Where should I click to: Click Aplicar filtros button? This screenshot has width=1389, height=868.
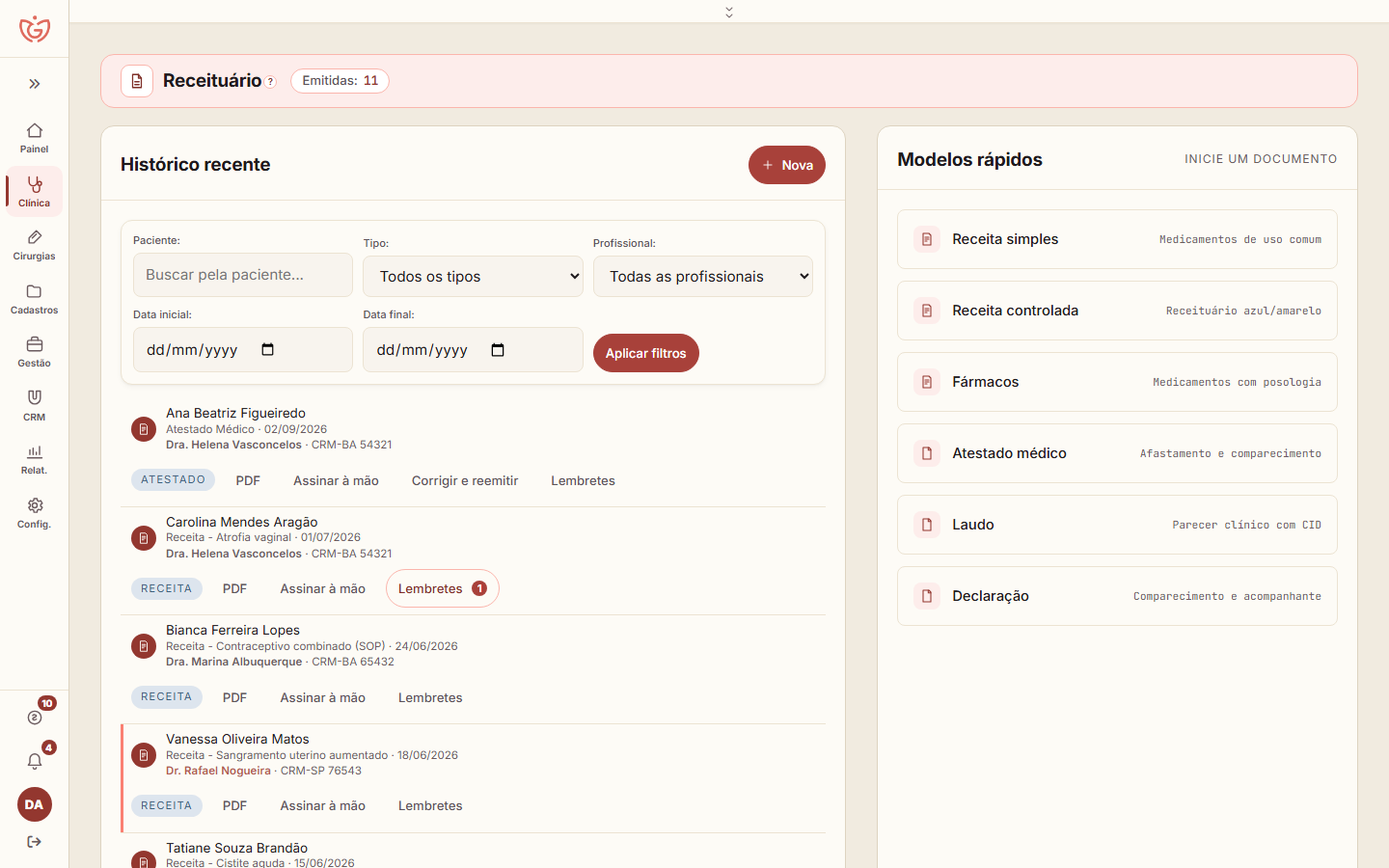pyautogui.click(x=646, y=353)
